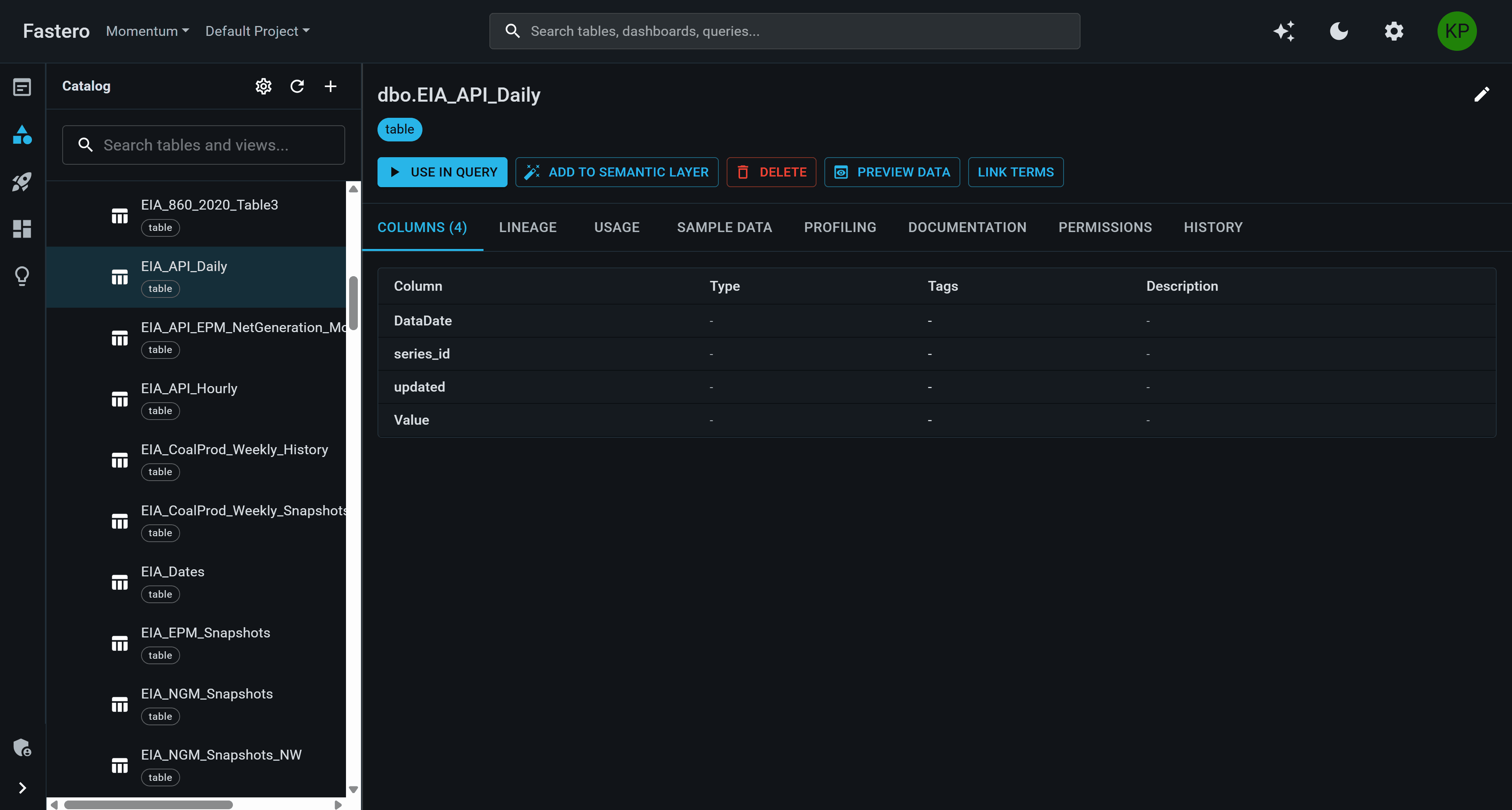Viewport: 1512px width, 810px height.
Task: Open the document icon at sidebar top
Action: (x=22, y=87)
